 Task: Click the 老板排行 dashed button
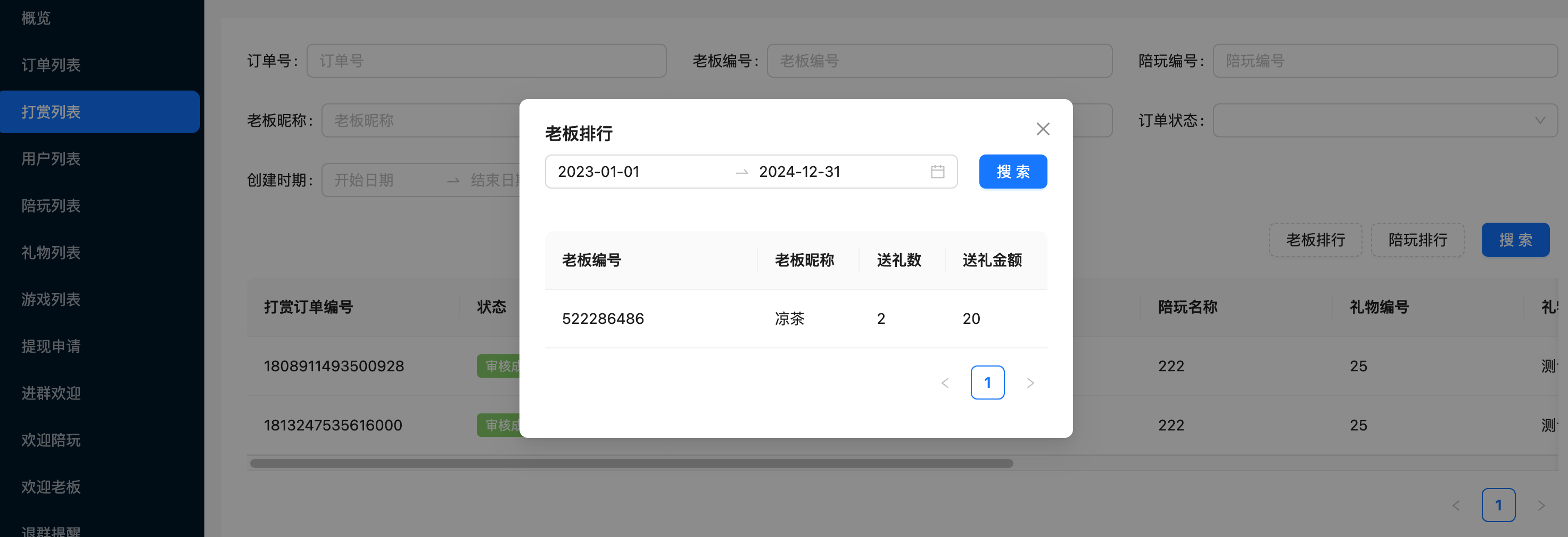coord(1315,240)
